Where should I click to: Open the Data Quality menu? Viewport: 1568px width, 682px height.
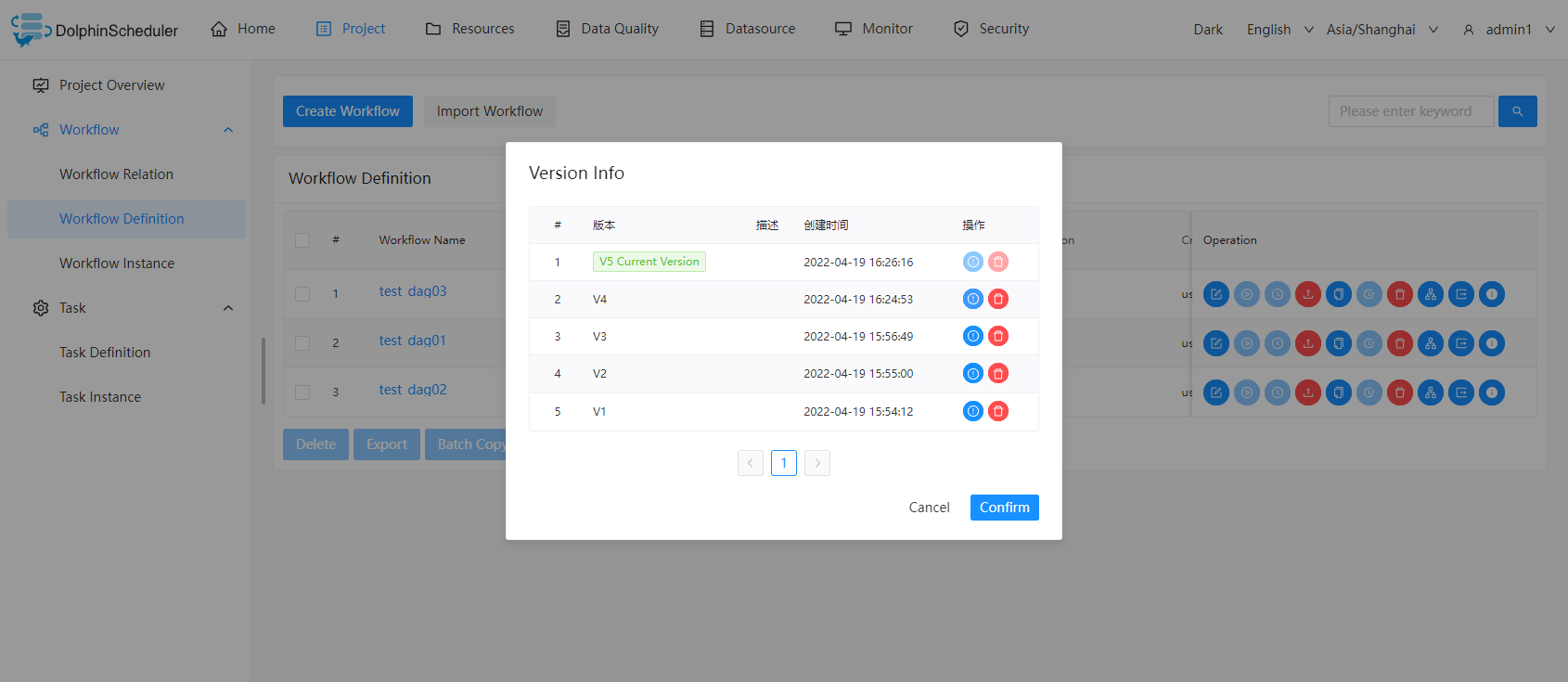click(x=607, y=29)
